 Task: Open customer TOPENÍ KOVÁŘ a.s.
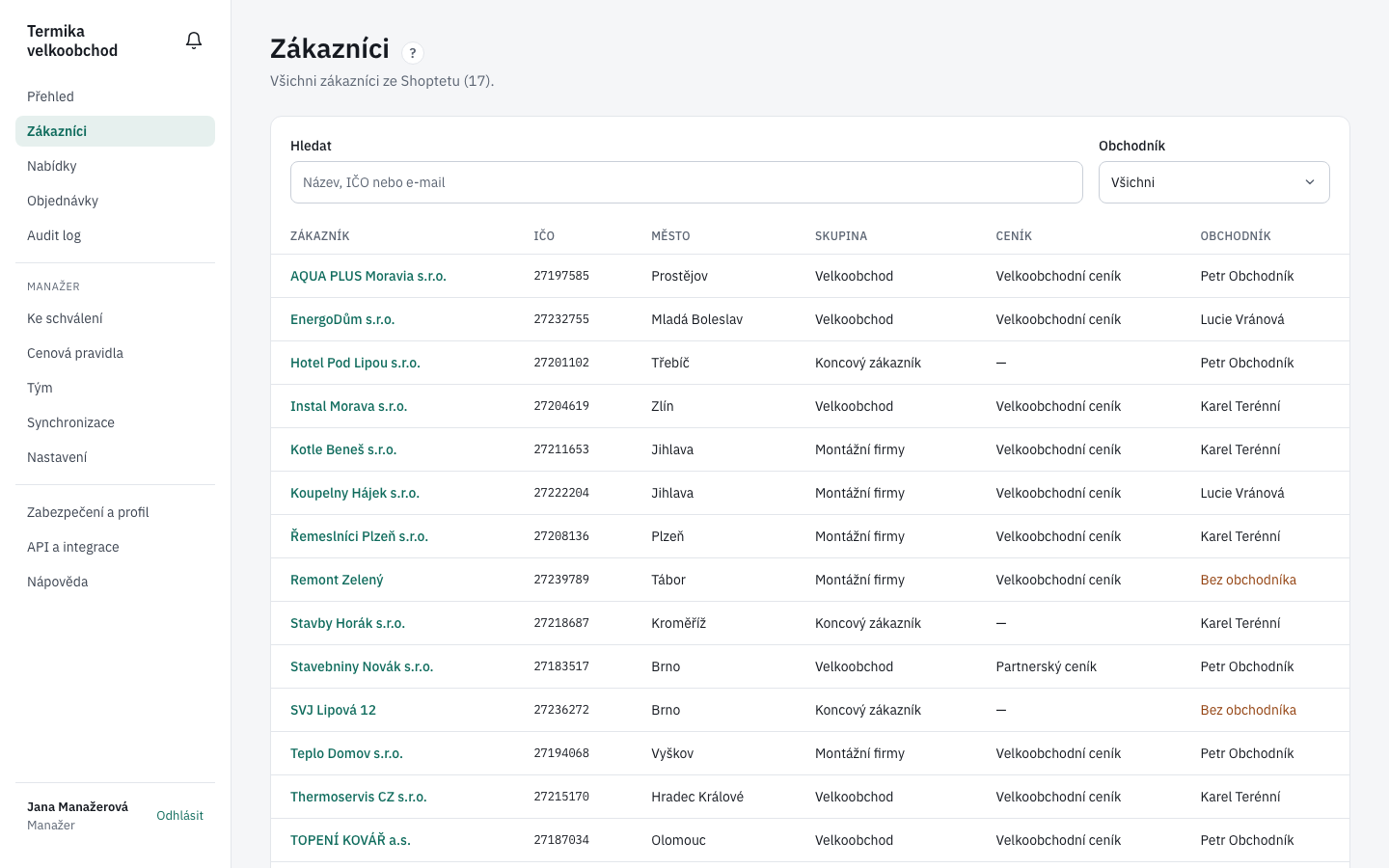(x=350, y=840)
